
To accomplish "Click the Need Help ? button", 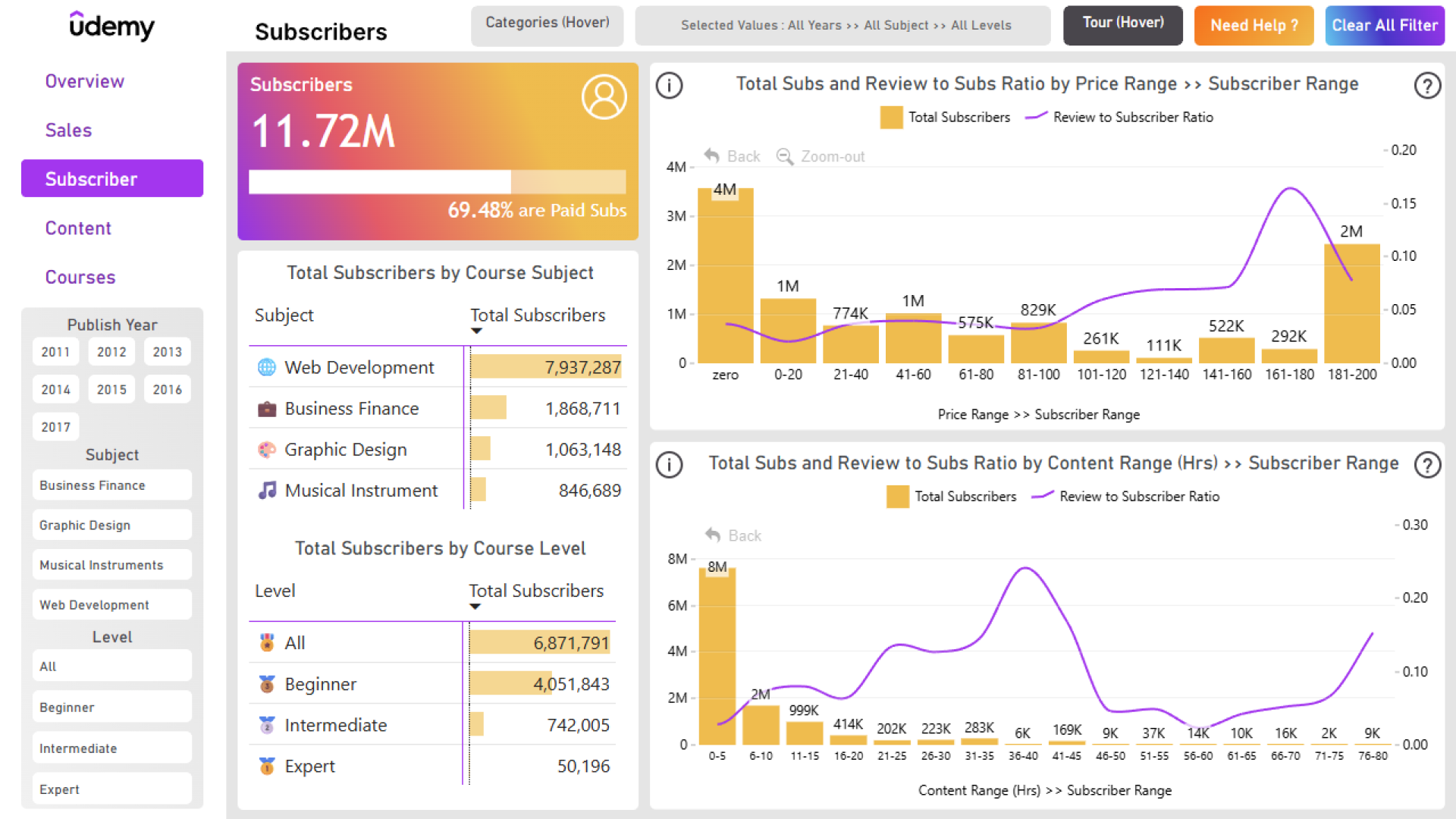I will pyautogui.click(x=1254, y=26).
